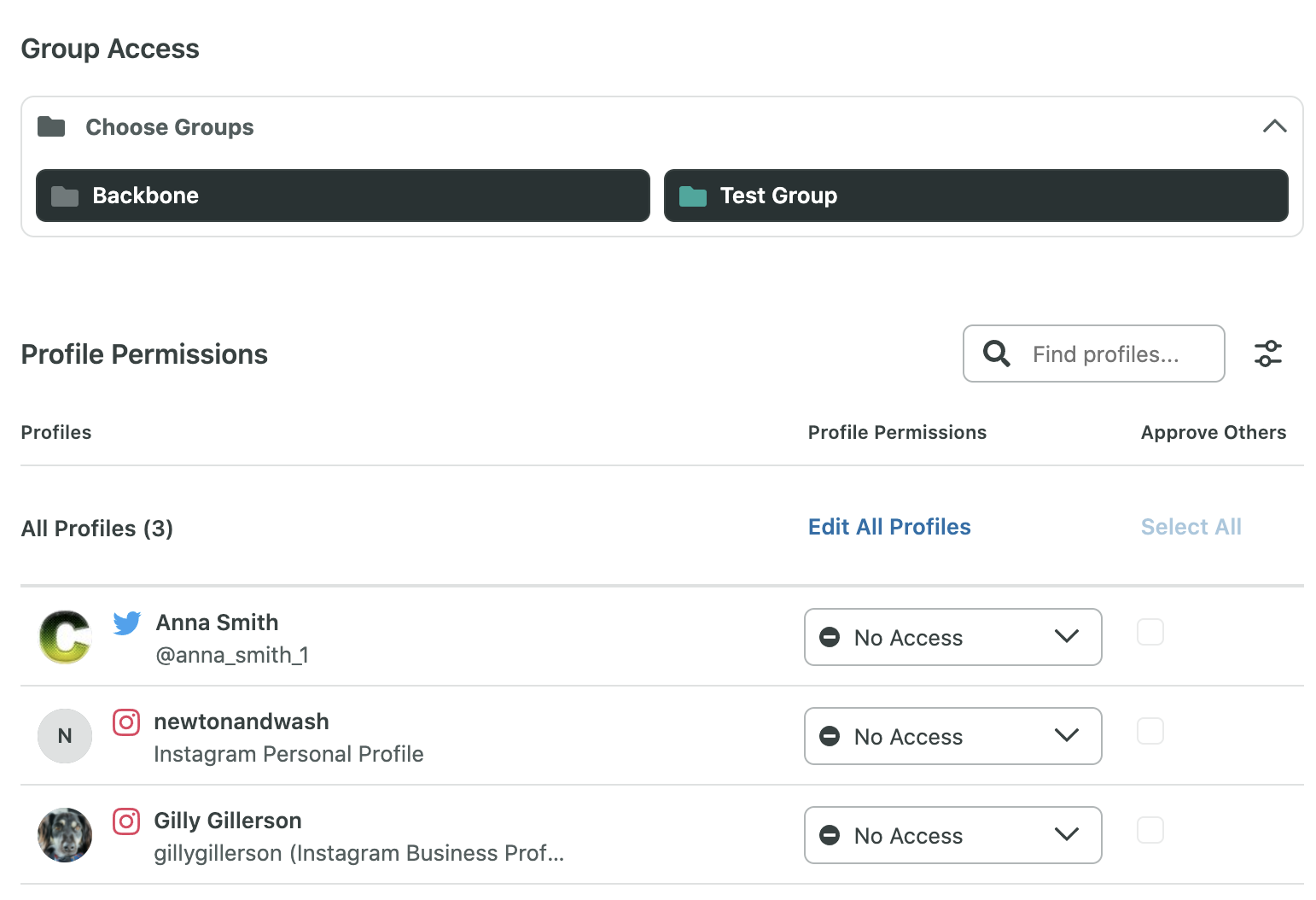This screenshot has height=900, width=1316.
Task: Click the Backbone folder icon
Action: (x=65, y=196)
